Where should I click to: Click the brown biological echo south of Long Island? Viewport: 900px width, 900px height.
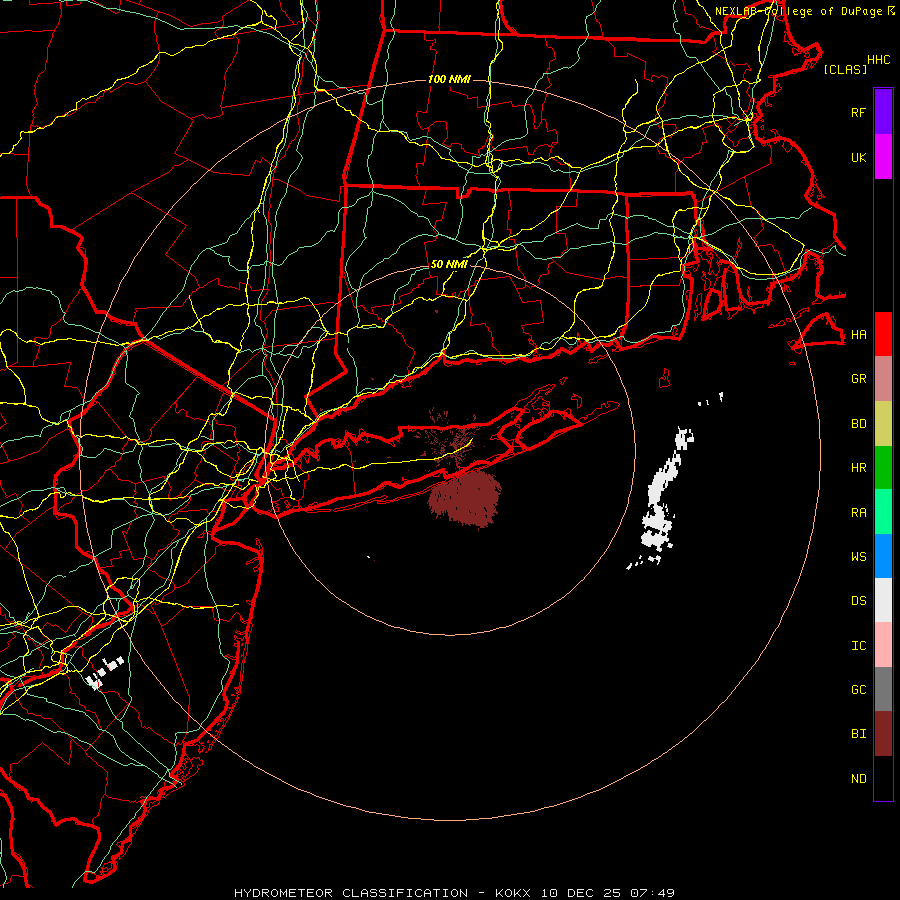466,497
